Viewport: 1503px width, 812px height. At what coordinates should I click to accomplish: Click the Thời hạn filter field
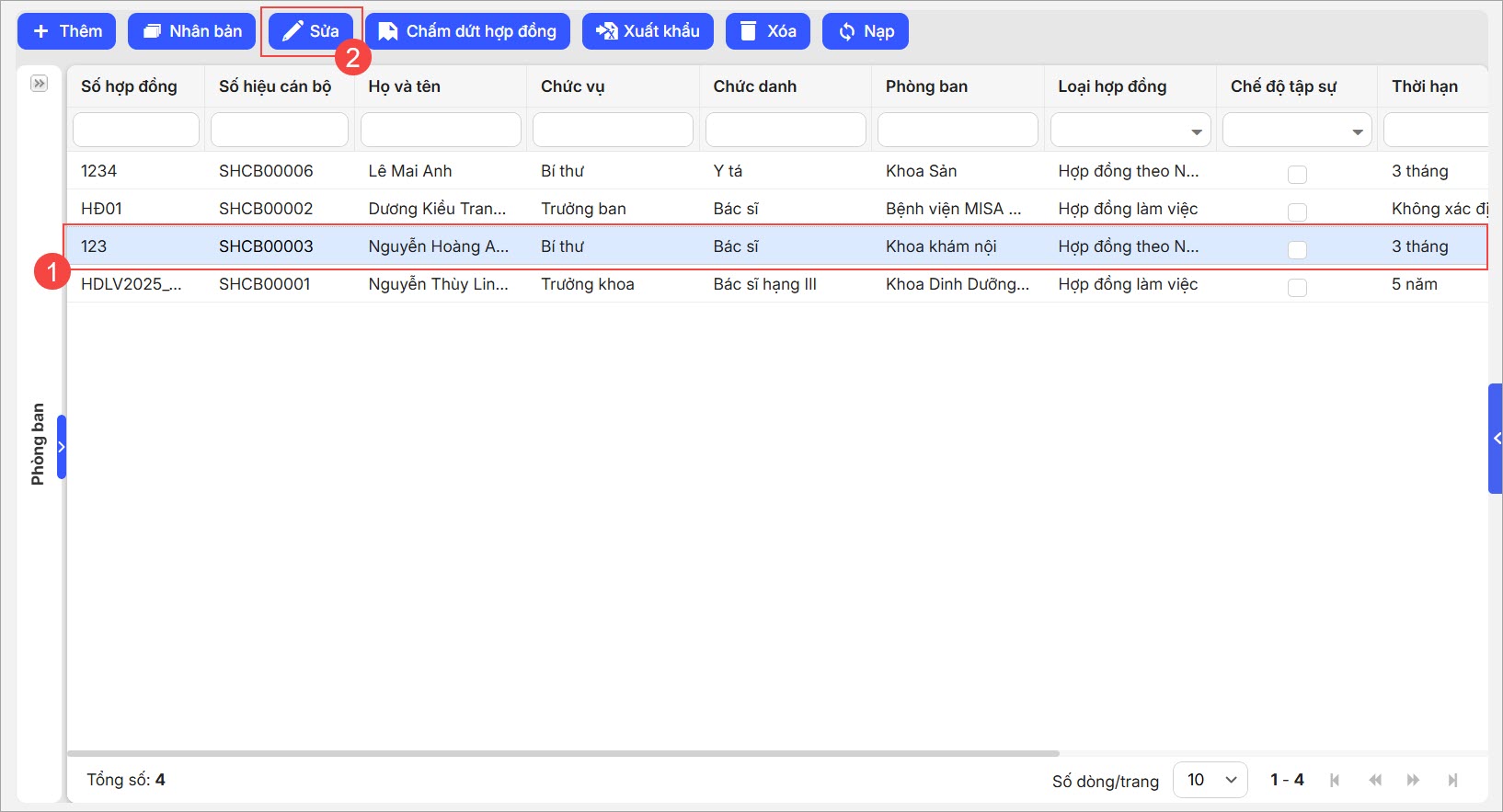click(x=1436, y=130)
